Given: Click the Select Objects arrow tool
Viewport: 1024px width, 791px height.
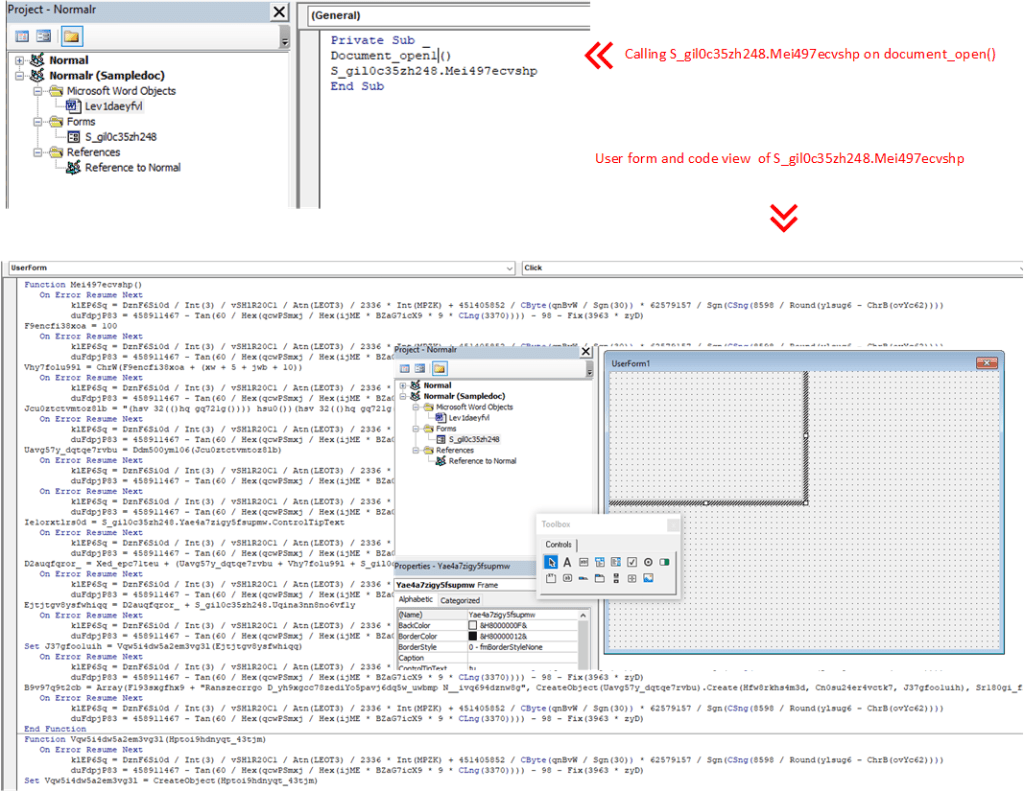Looking at the screenshot, I should [551, 562].
